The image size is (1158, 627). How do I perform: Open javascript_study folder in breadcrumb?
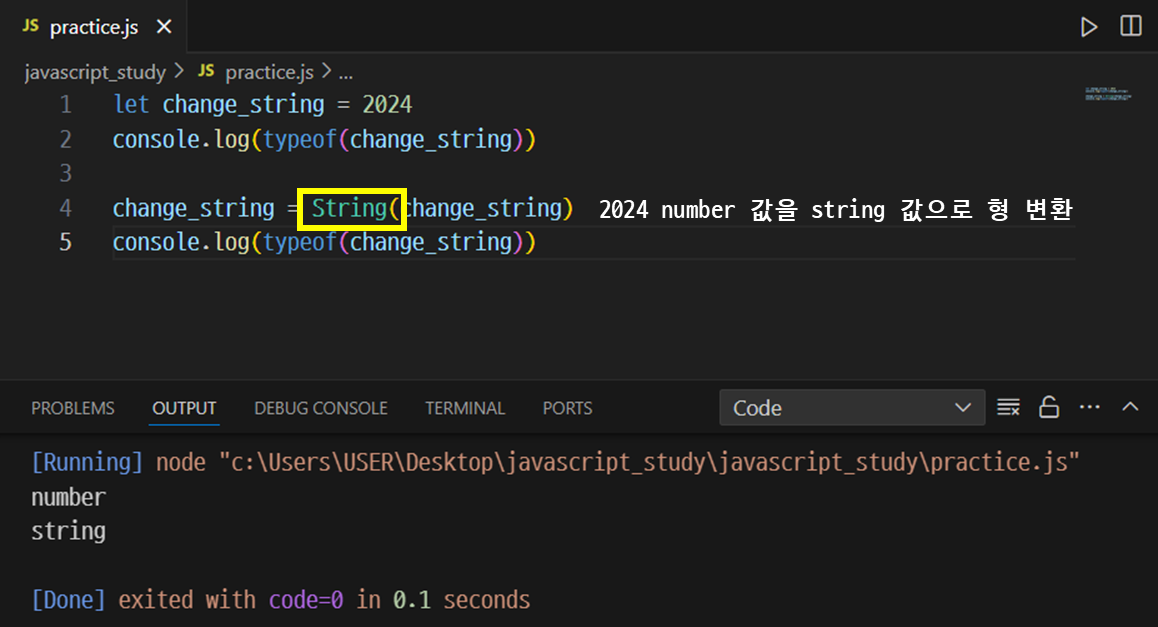[95, 72]
